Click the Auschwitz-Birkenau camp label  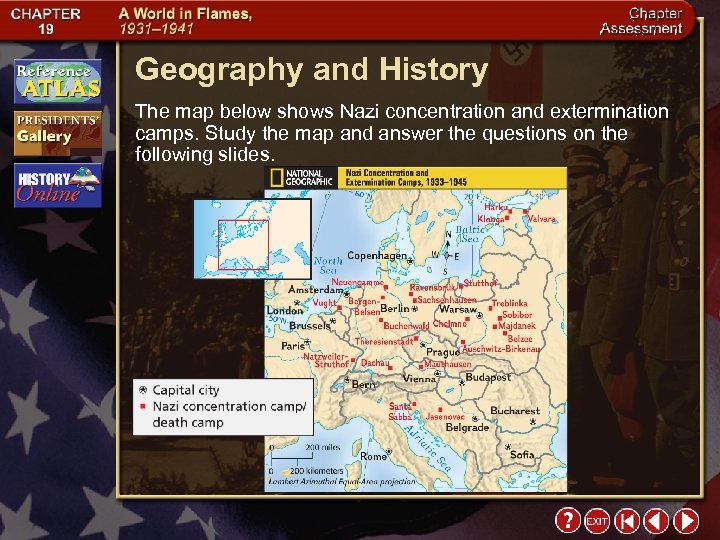pyautogui.click(x=501, y=349)
